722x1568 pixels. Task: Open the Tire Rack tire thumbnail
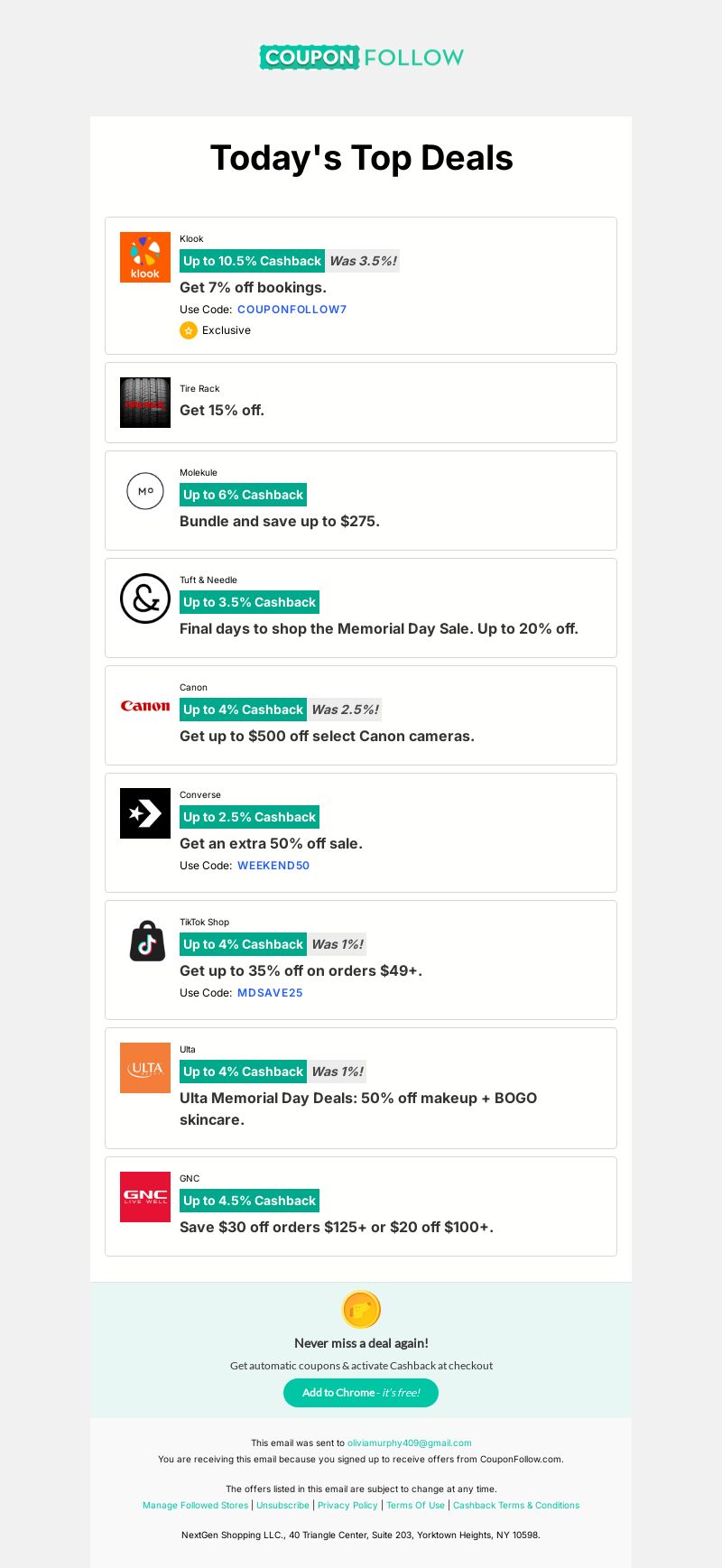point(145,403)
